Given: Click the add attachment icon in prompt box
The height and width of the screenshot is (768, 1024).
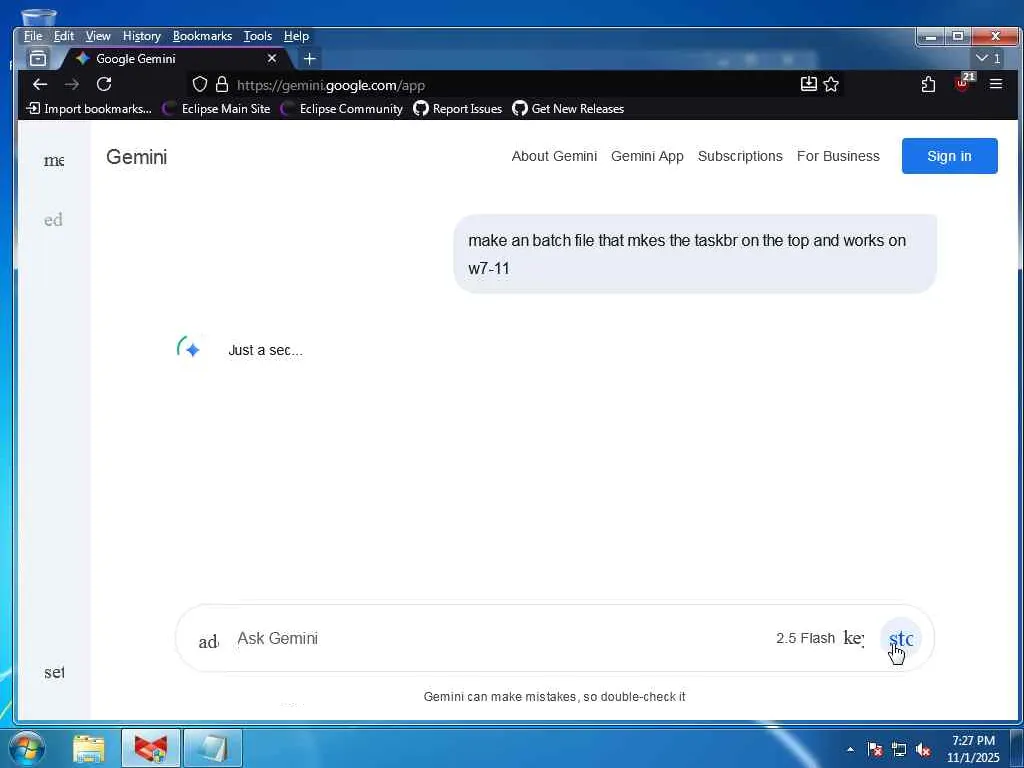Looking at the screenshot, I should [208, 641].
